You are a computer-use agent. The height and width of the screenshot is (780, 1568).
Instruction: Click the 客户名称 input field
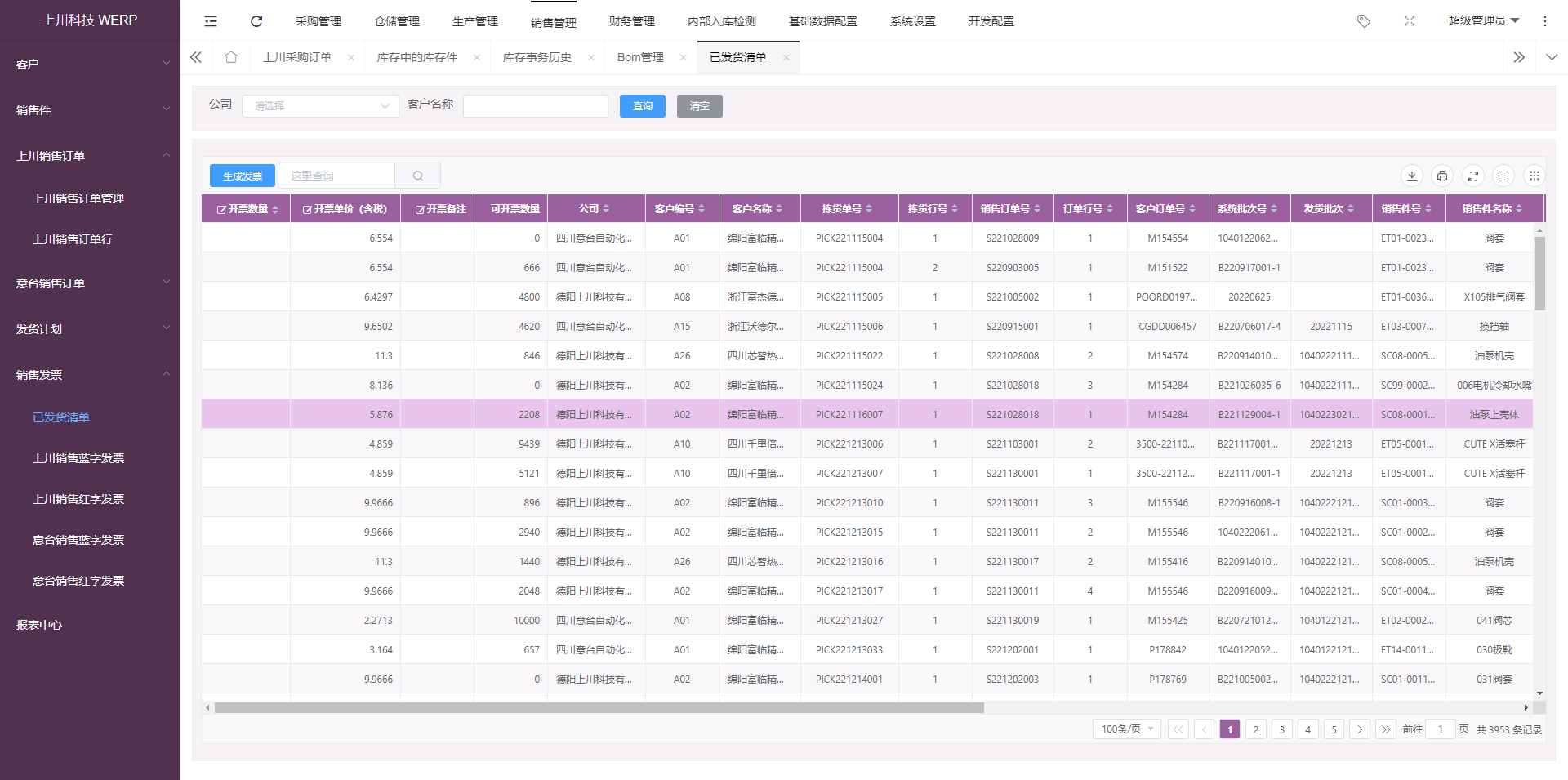(x=536, y=106)
